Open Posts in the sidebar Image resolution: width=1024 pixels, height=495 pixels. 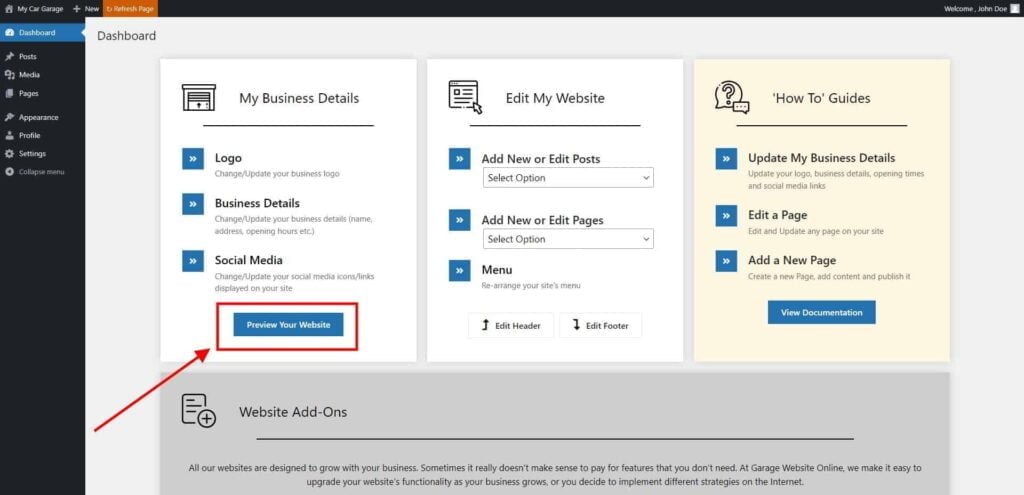point(27,57)
